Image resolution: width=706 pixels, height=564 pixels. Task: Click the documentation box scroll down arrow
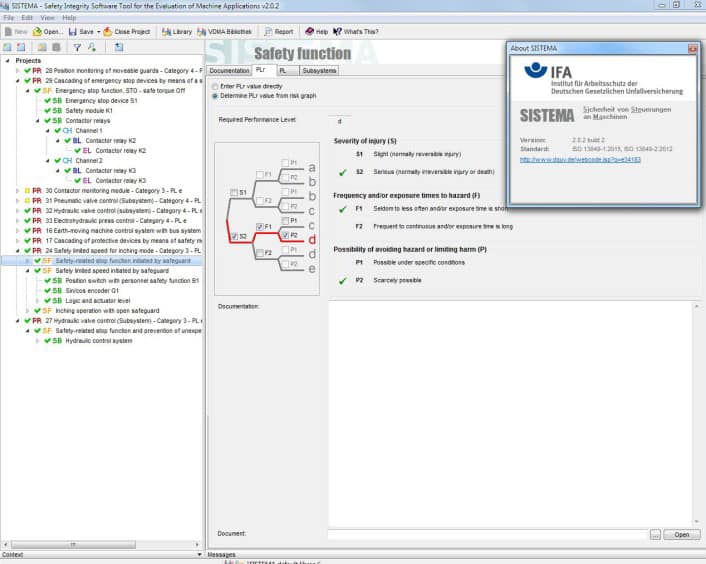tap(697, 521)
